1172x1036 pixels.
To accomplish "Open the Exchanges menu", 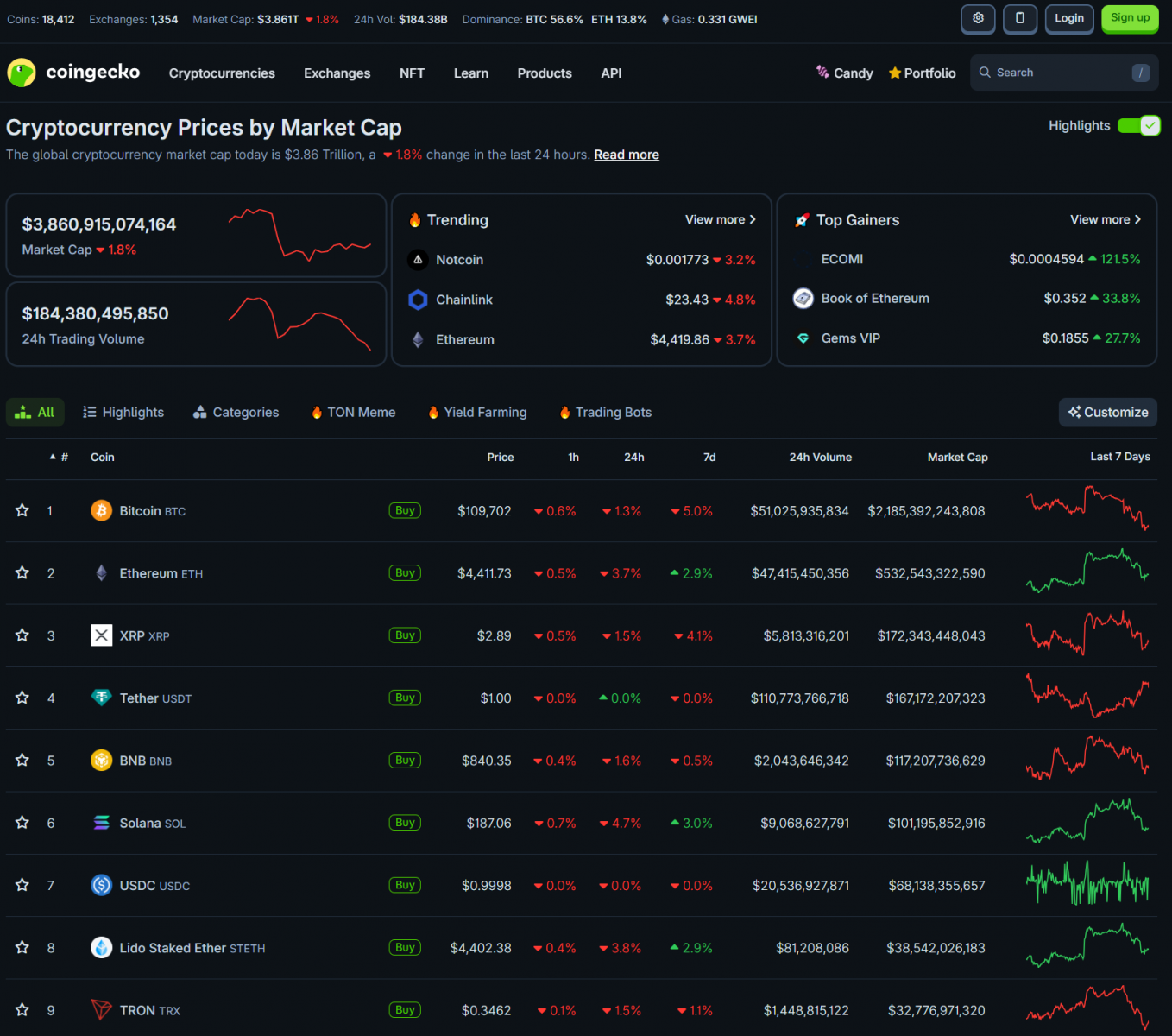I will [337, 73].
